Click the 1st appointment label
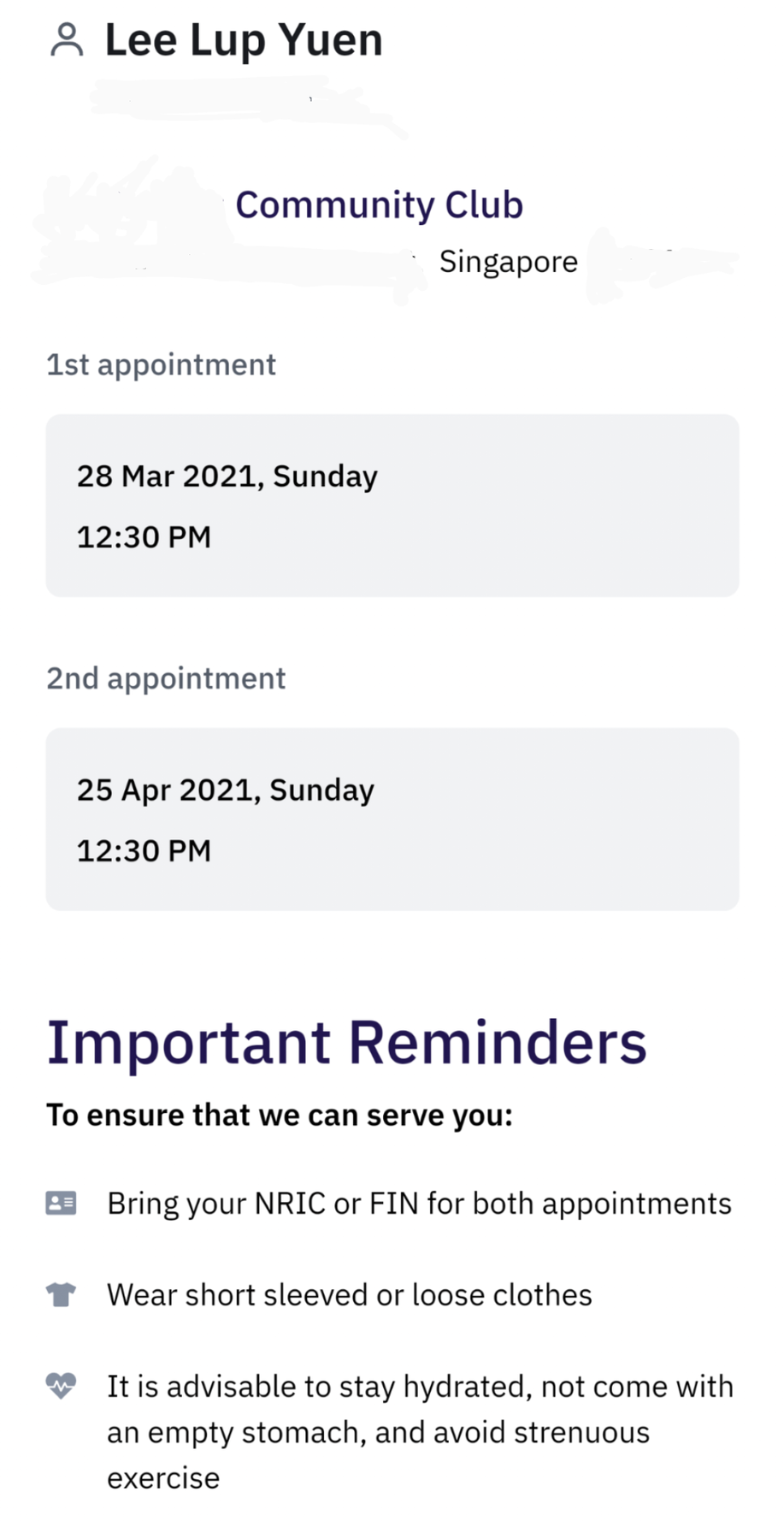Image resolution: width=784 pixels, height=1527 pixels. click(161, 365)
